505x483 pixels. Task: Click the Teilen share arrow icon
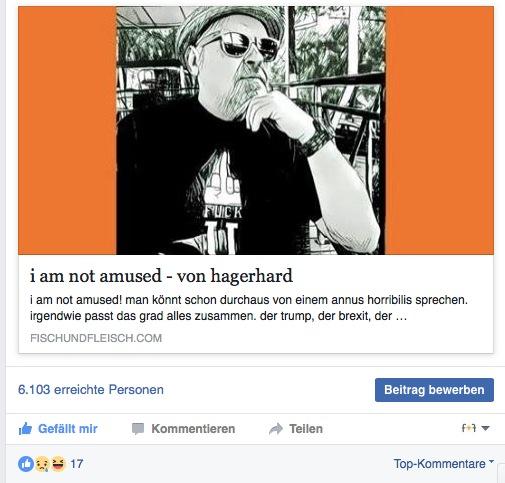click(276, 429)
